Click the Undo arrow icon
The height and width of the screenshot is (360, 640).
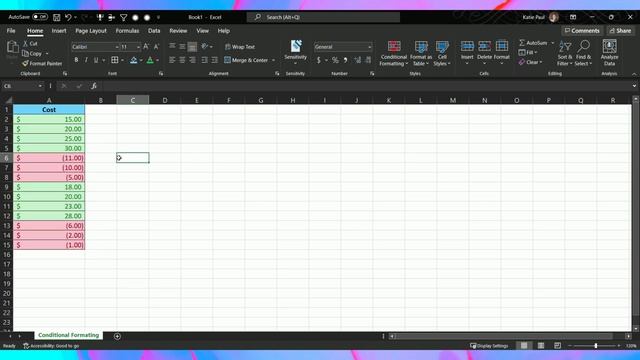[x=68, y=17]
